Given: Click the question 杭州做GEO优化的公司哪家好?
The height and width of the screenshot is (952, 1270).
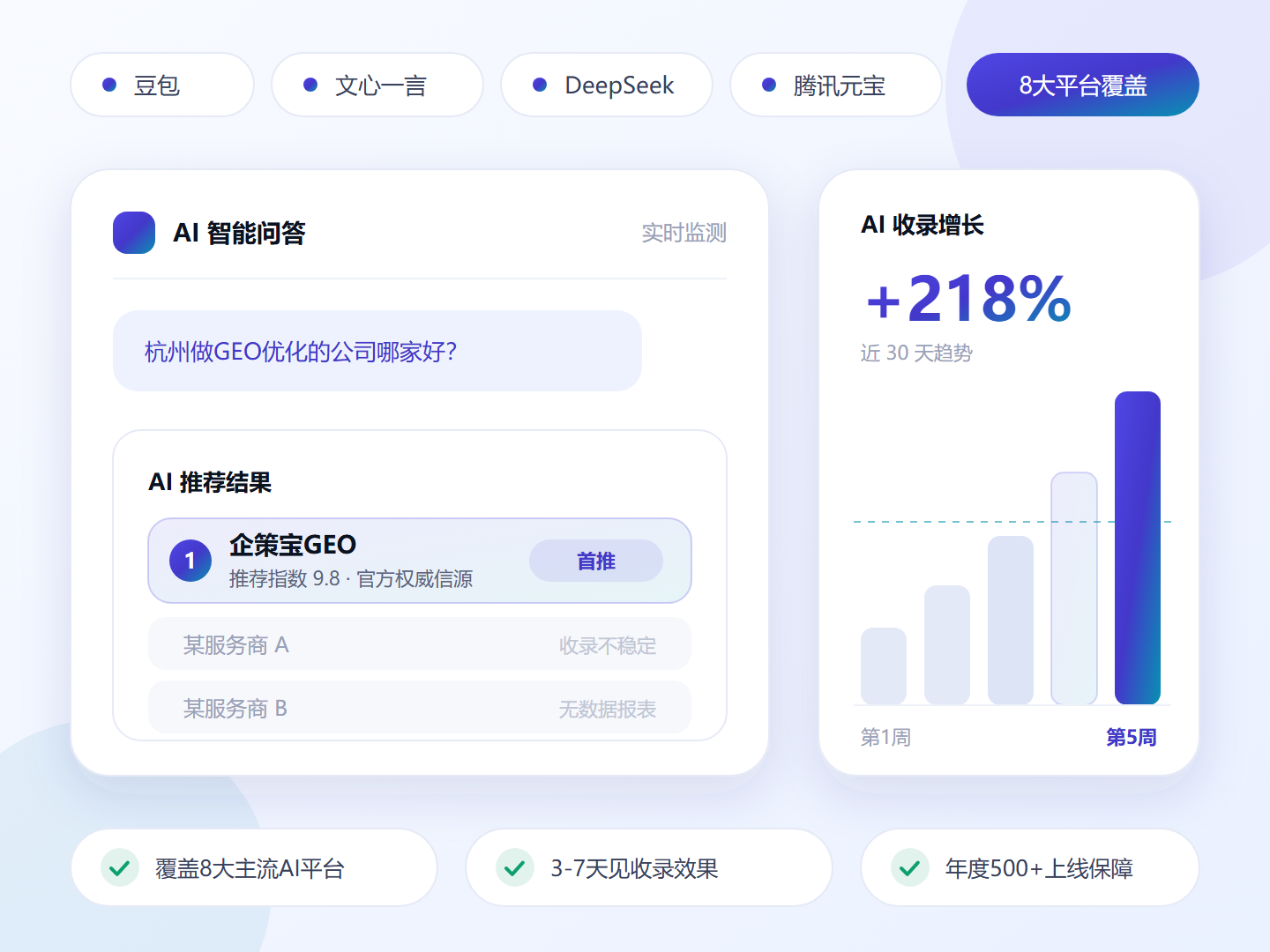Looking at the screenshot, I should pyautogui.click(x=301, y=352).
